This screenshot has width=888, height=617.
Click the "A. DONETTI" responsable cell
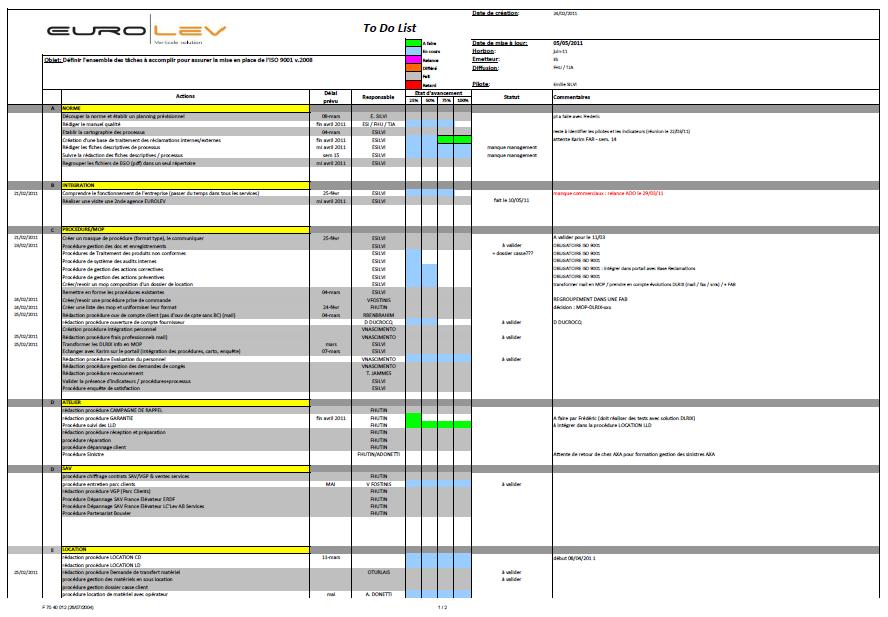pyautogui.click(x=378, y=594)
